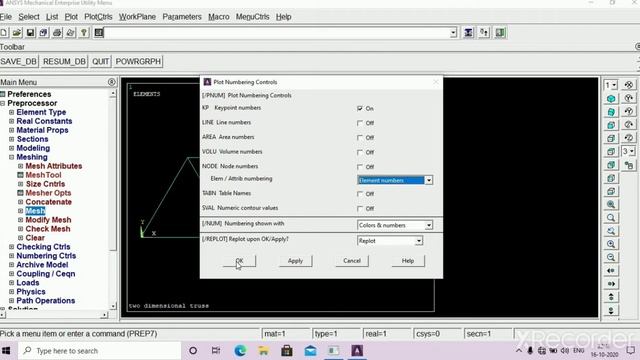
Task: Click the Type here to search box
Action: [100, 351]
